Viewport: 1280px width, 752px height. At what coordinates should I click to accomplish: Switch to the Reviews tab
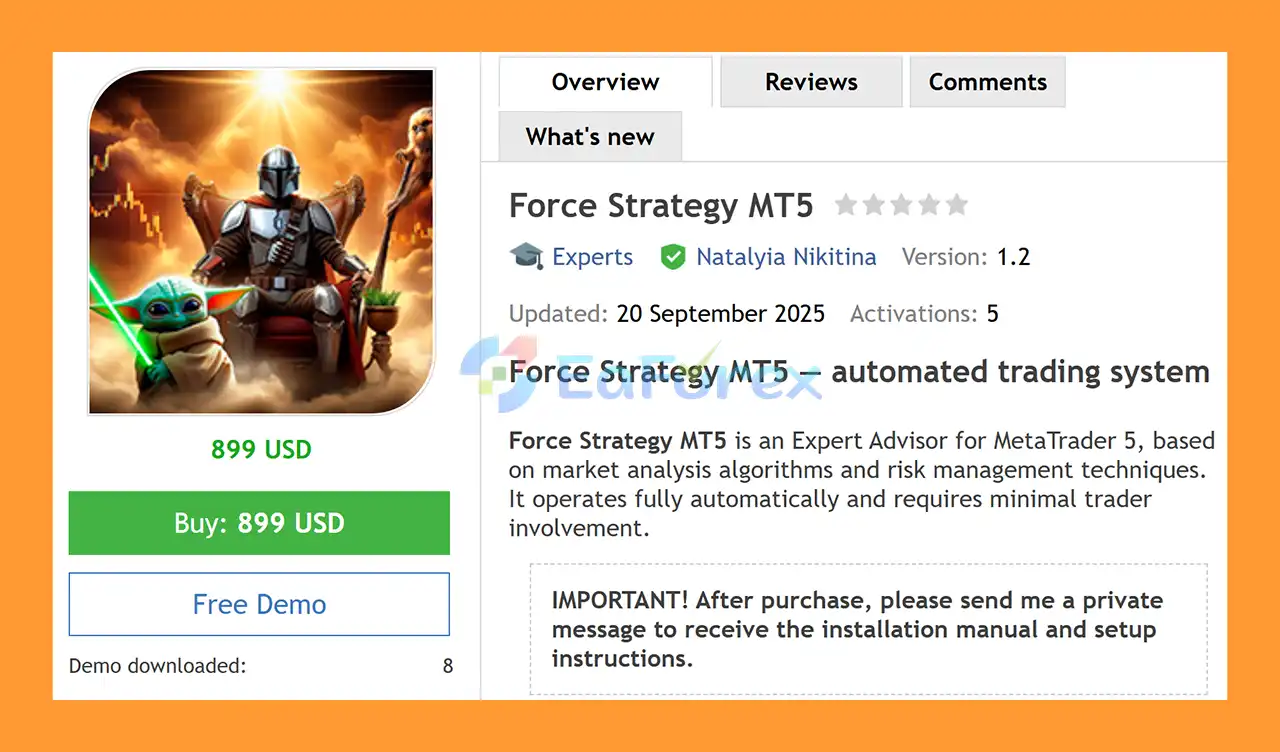(x=810, y=81)
